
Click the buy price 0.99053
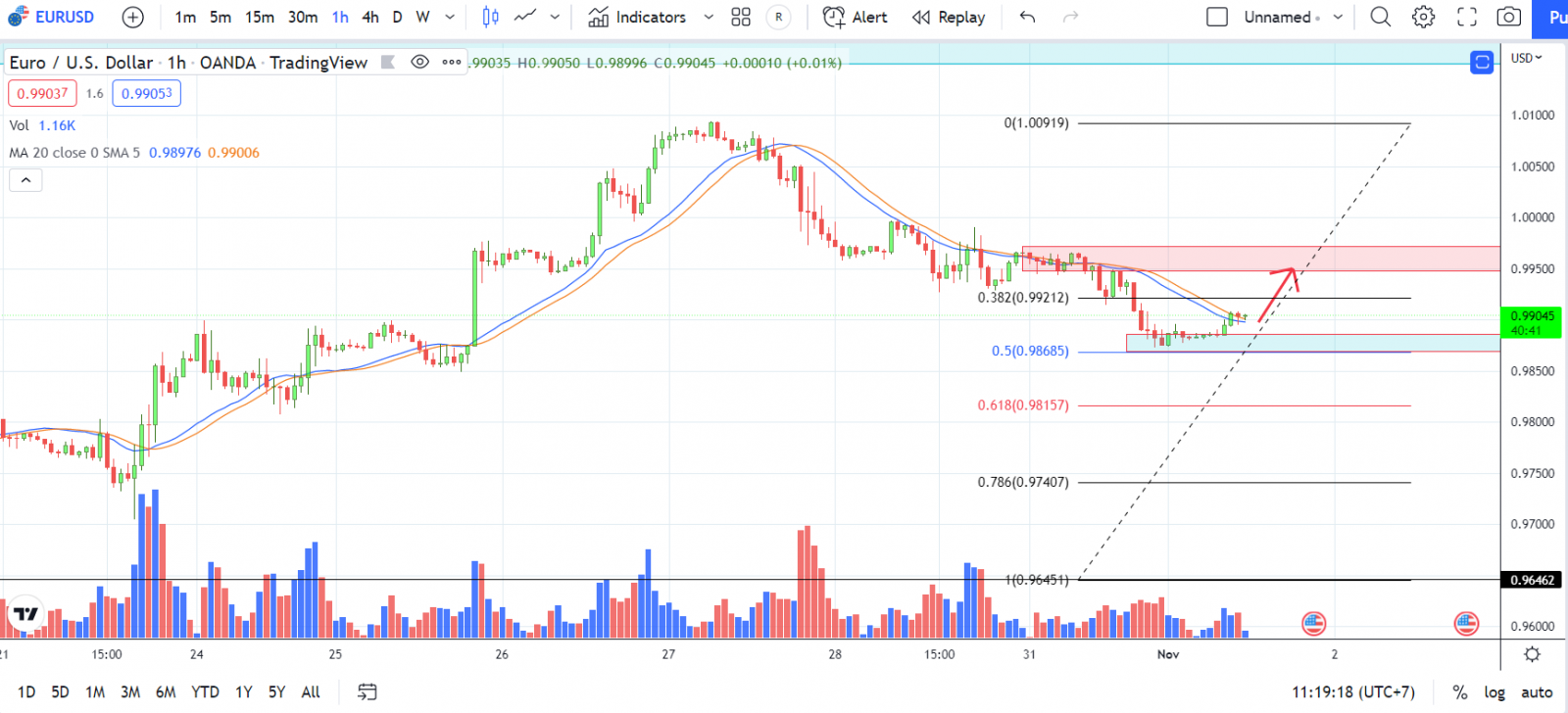(147, 93)
